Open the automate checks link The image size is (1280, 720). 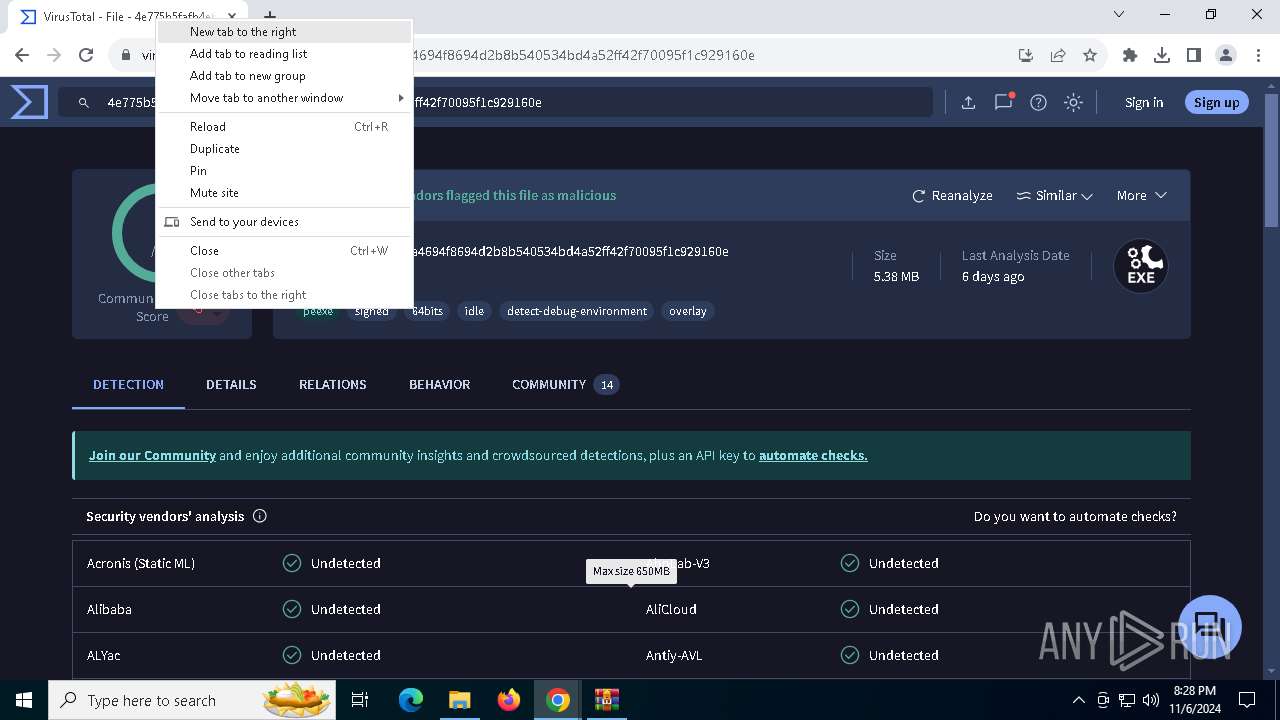pyautogui.click(x=813, y=455)
